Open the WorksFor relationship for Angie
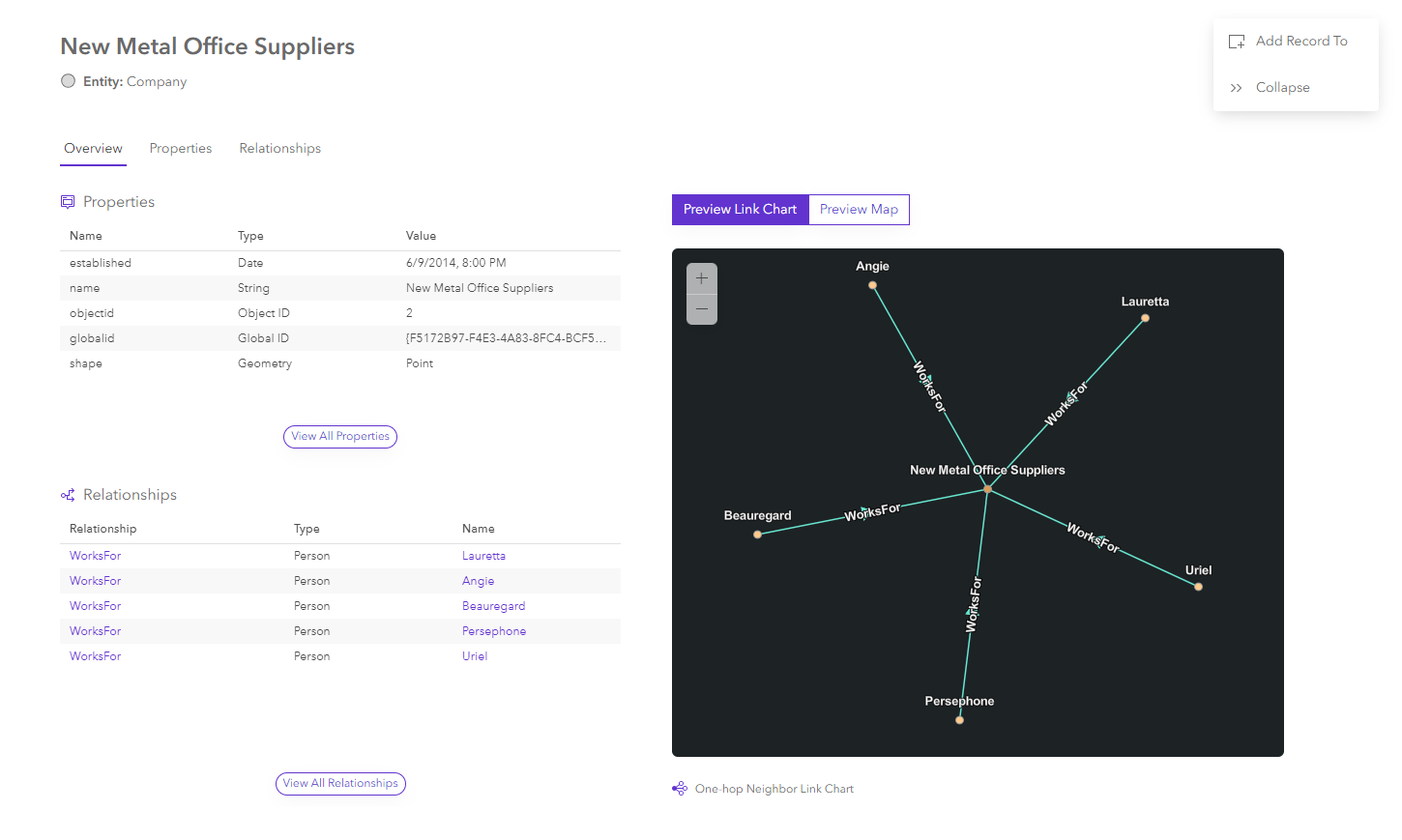Viewport: 1402px width, 840px height. click(95, 580)
